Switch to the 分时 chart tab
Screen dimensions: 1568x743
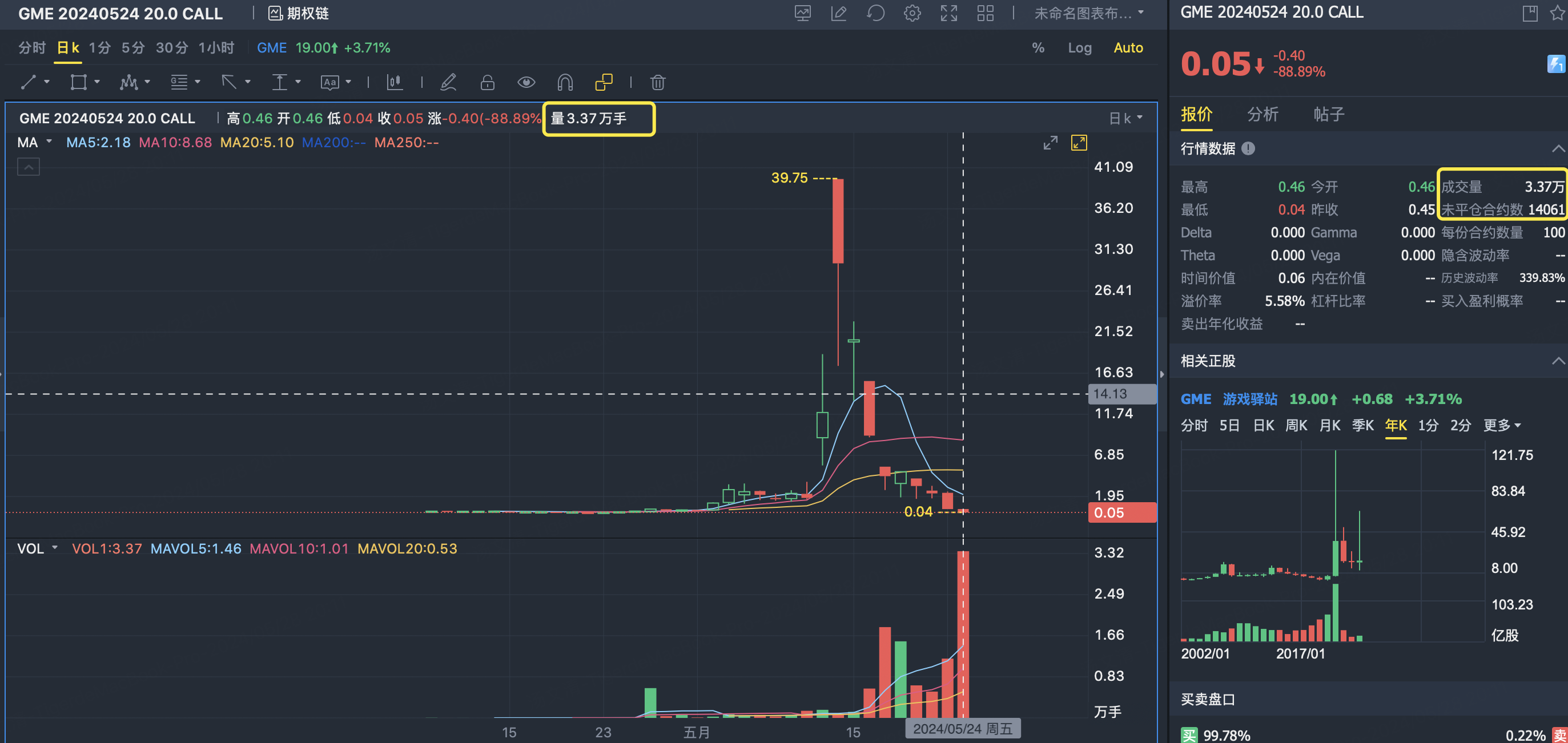tap(31, 47)
